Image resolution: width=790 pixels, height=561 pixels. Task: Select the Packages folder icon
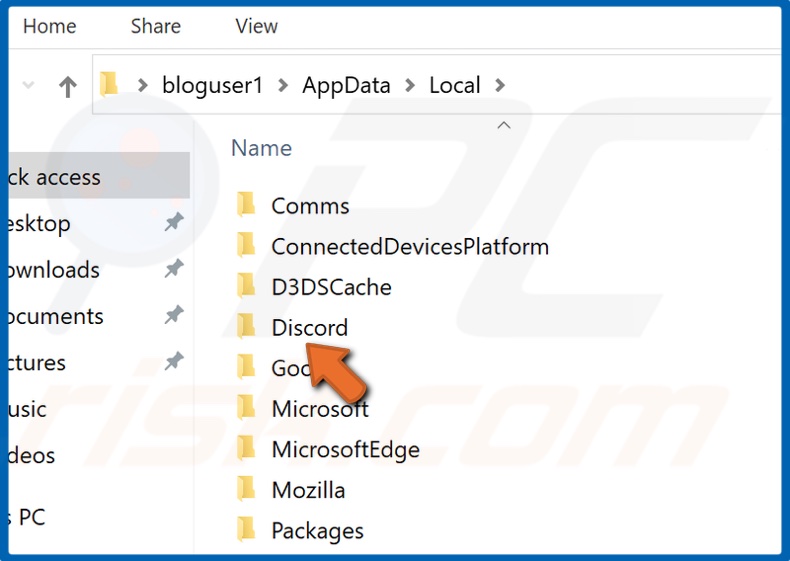tap(246, 529)
